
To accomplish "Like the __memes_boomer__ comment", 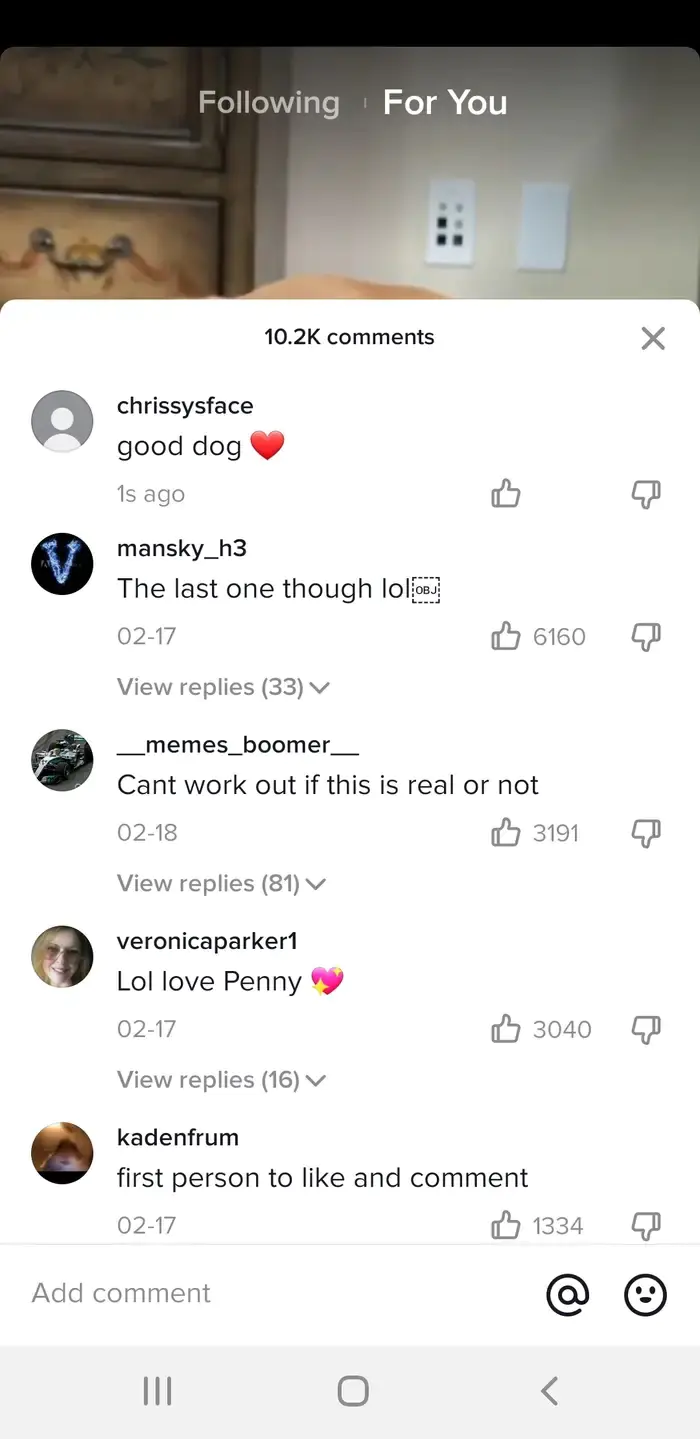I will 506,832.
